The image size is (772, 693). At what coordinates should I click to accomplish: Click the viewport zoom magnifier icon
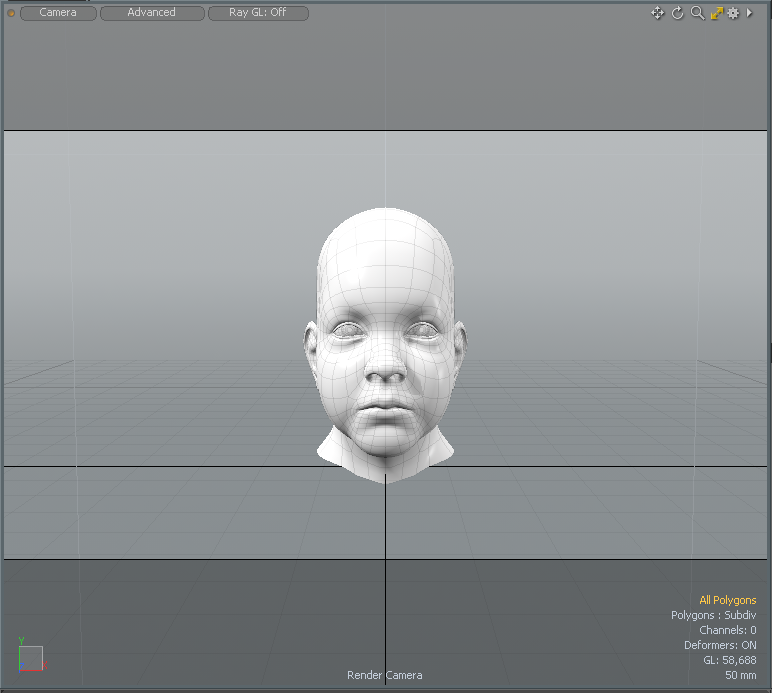pyautogui.click(x=697, y=13)
